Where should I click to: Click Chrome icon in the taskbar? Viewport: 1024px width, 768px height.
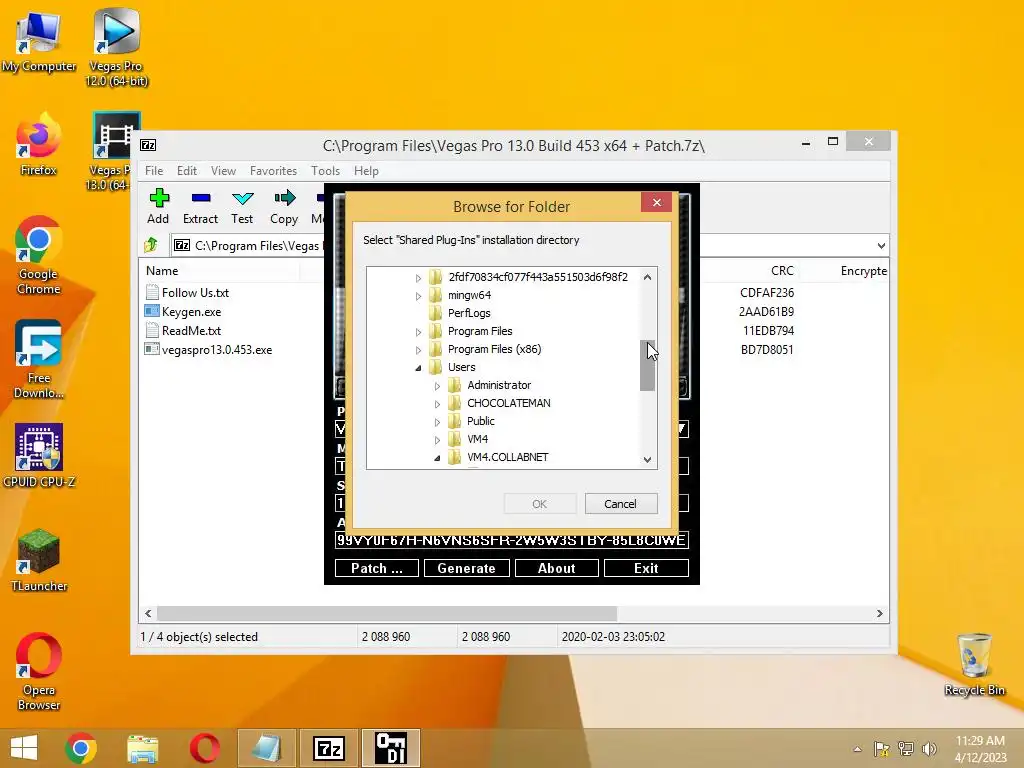(x=81, y=748)
